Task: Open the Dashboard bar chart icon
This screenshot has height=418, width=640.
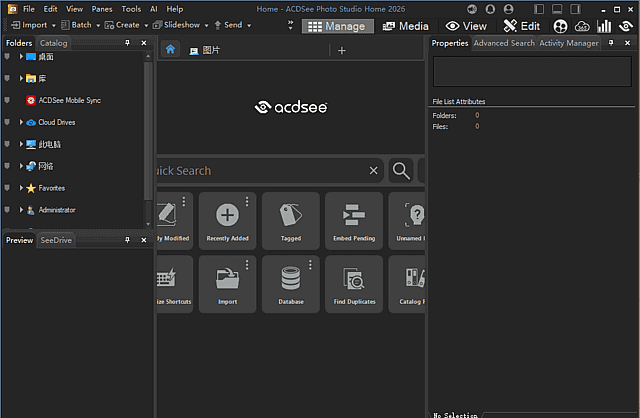Action: click(x=604, y=26)
